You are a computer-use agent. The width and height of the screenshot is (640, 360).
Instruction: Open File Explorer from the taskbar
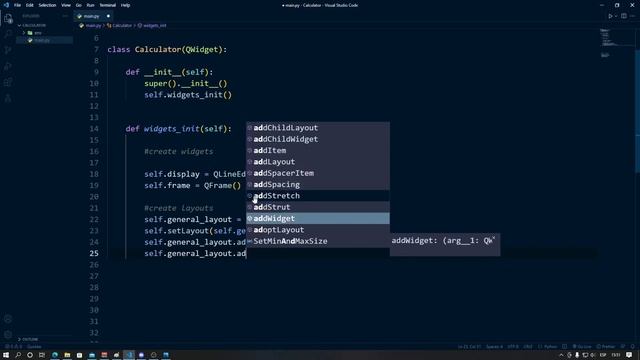tap(67, 355)
